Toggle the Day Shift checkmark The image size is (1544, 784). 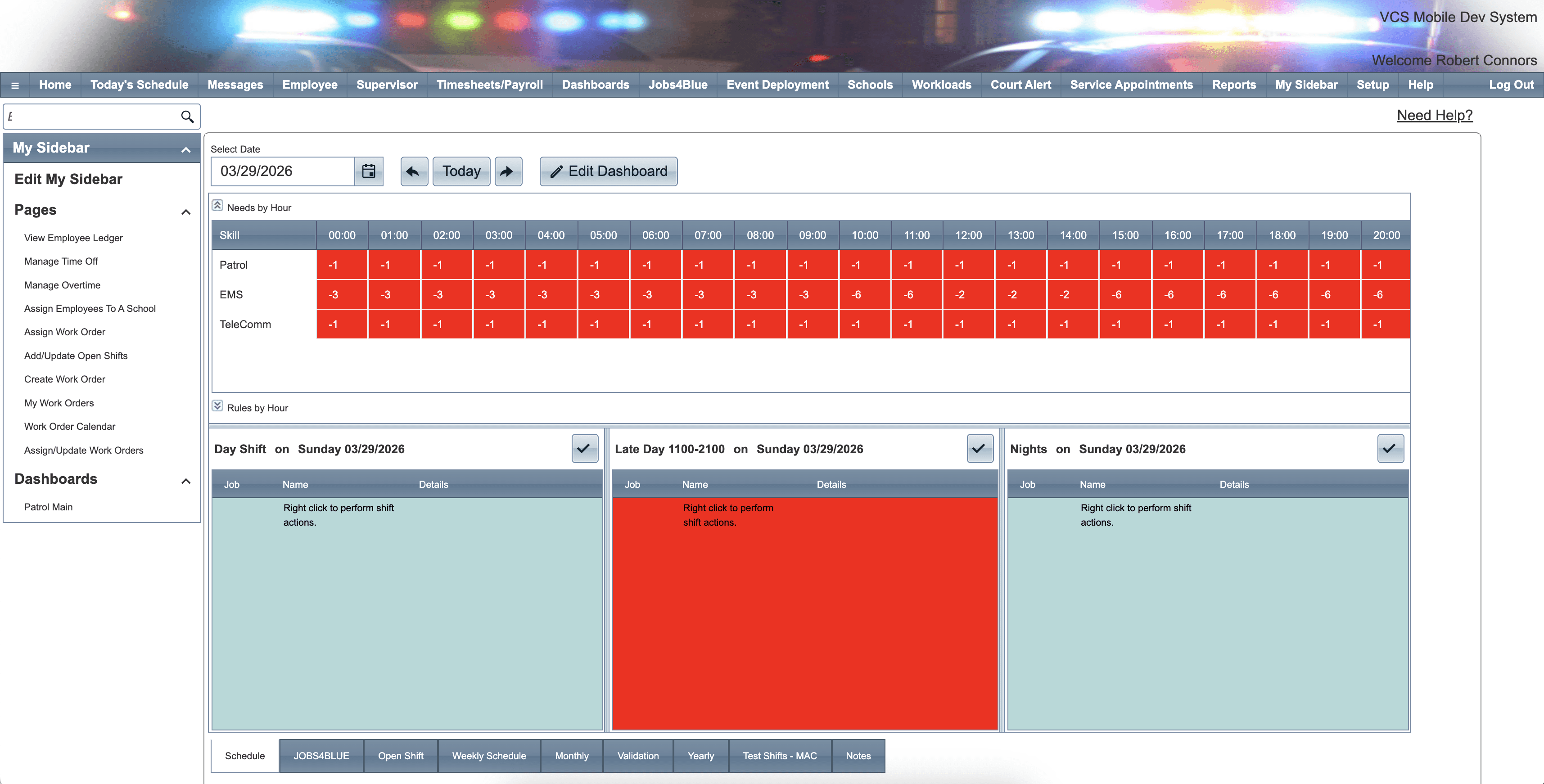tap(584, 448)
